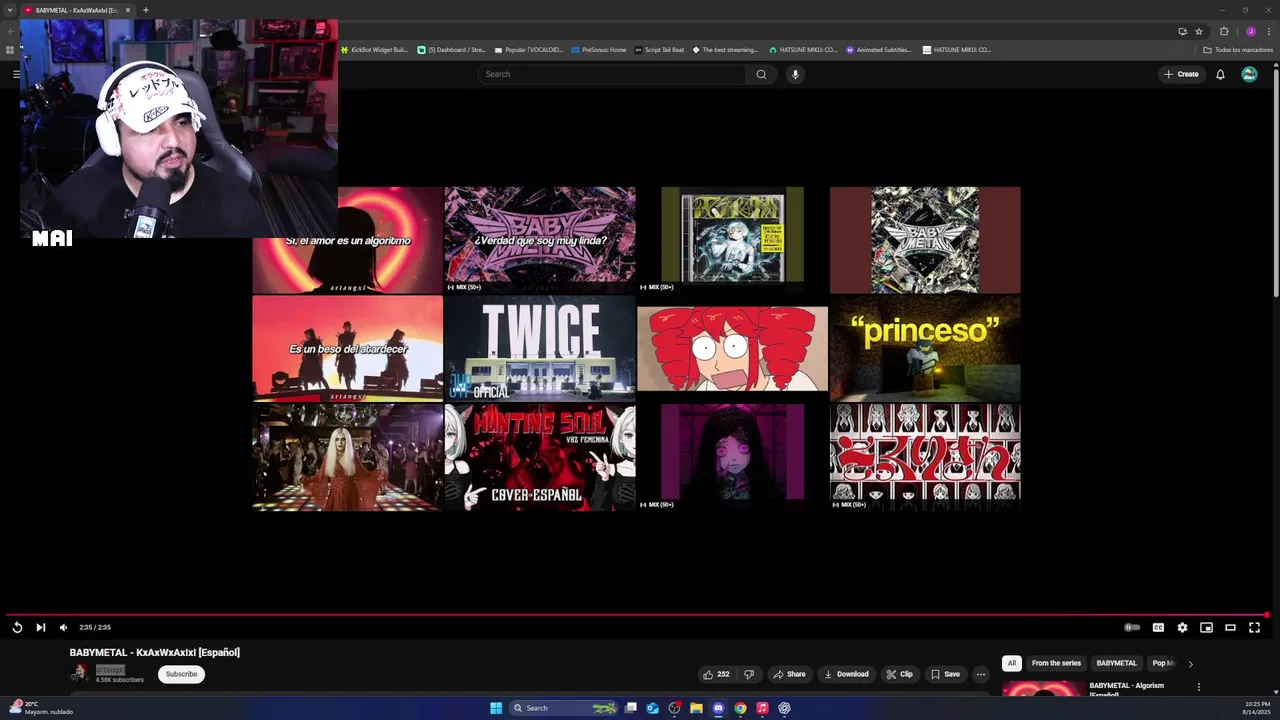
Task: Open Windows Start menu
Action: point(495,708)
